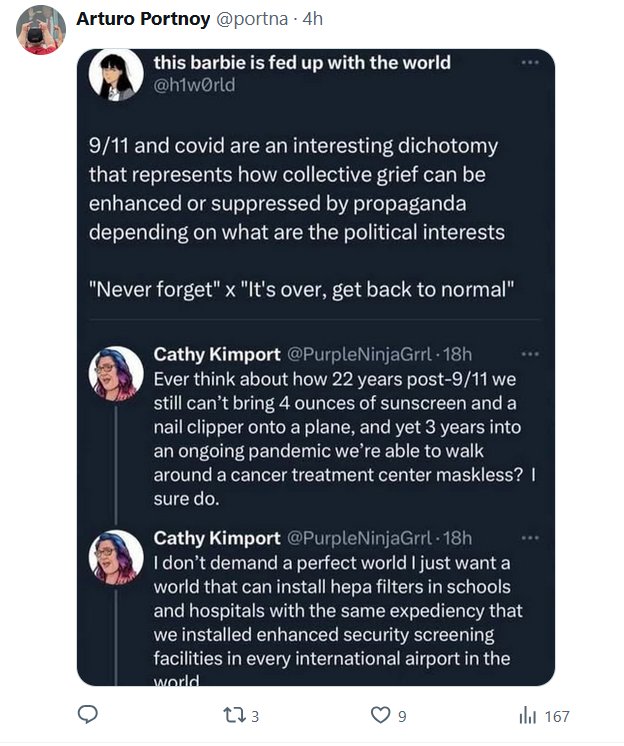624x746 pixels.
Task: Click the @PurpleNinjaGrrl handle above the hepa filters tweet
Action: 361,538
